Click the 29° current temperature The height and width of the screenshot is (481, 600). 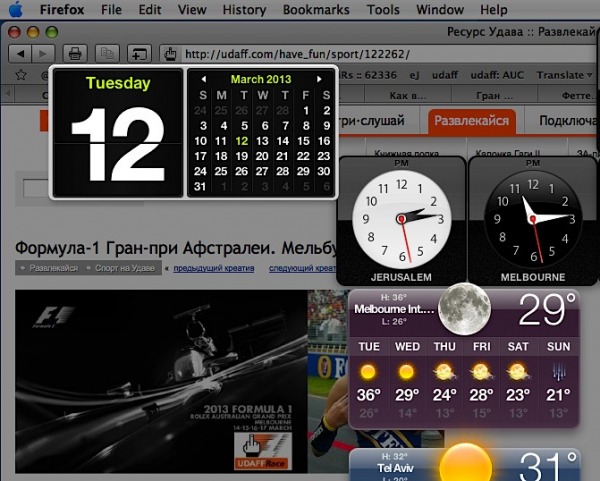tap(547, 309)
